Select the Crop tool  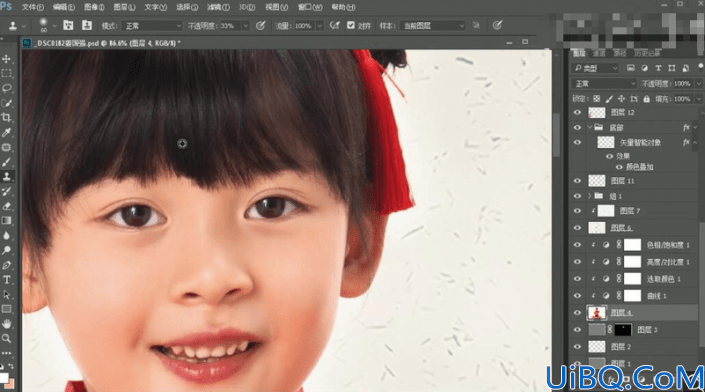[7, 118]
